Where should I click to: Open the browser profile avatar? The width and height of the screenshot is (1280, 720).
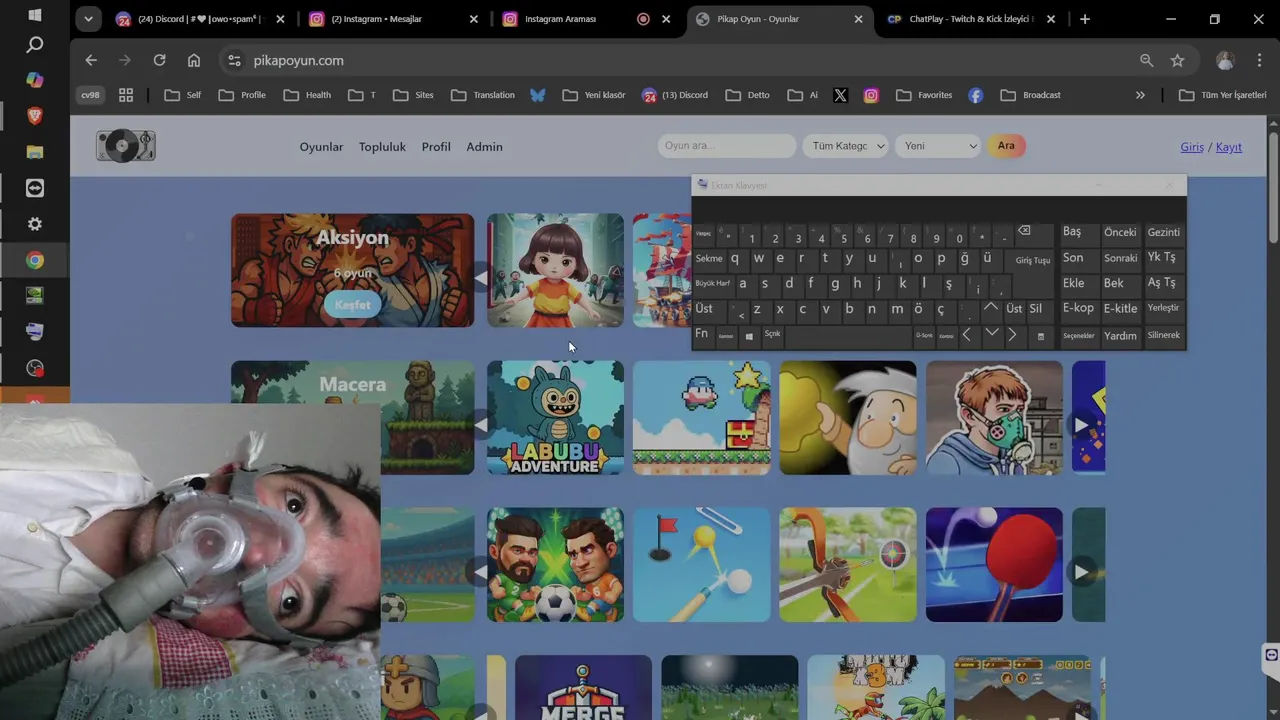1225,60
